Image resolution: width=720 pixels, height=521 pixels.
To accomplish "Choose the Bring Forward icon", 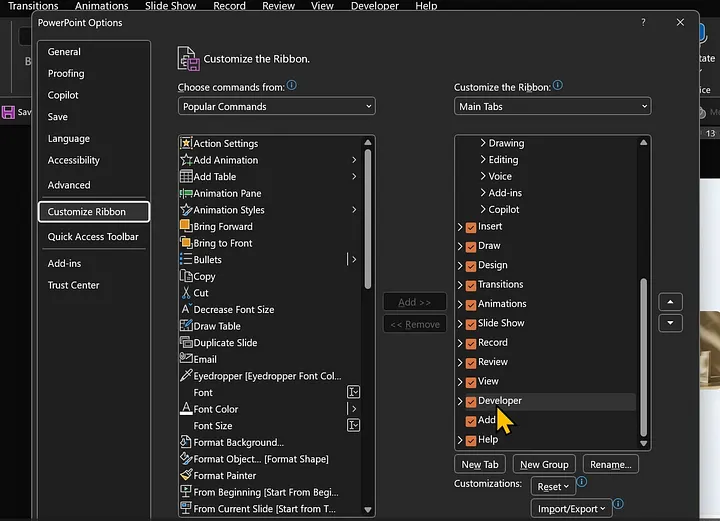I will tap(186, 227).
